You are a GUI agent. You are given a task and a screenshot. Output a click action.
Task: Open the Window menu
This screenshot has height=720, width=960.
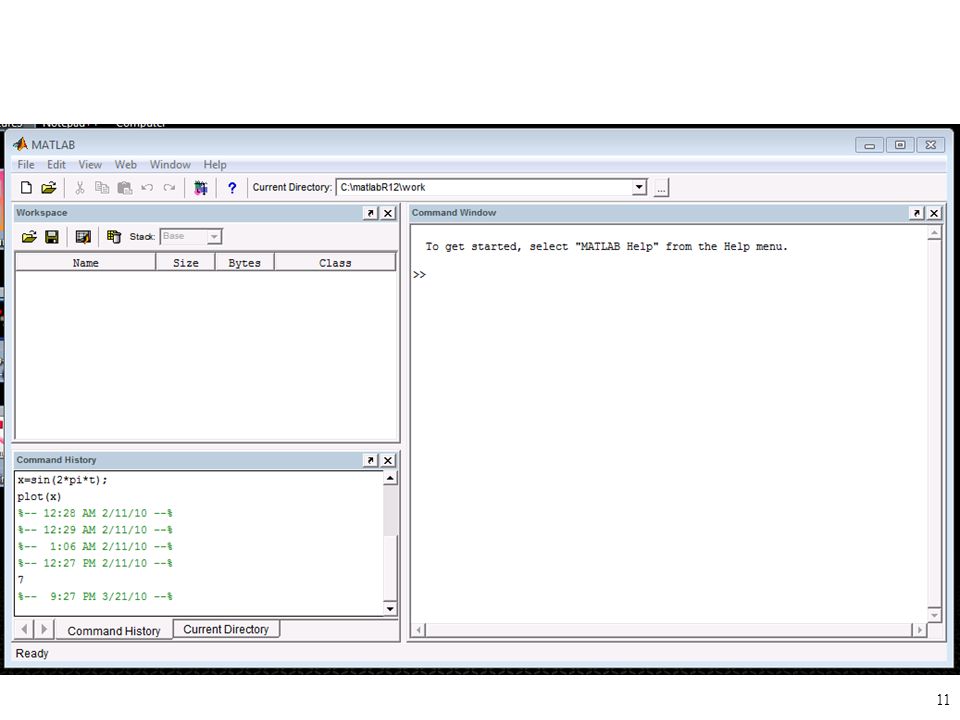(x=170, y=165)
